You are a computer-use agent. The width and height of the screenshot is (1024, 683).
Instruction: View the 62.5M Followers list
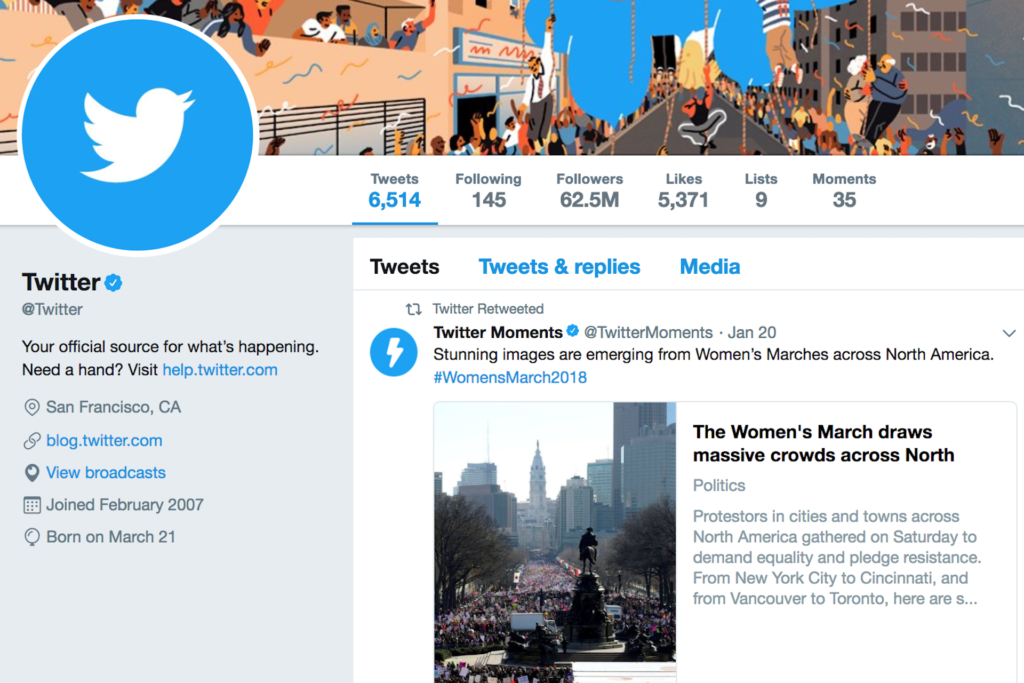tap(590, 191)
